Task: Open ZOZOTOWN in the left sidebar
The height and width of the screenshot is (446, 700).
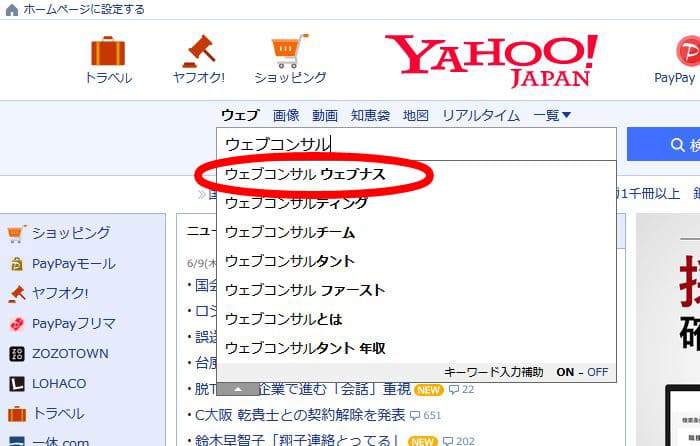Action: point(70,354)
